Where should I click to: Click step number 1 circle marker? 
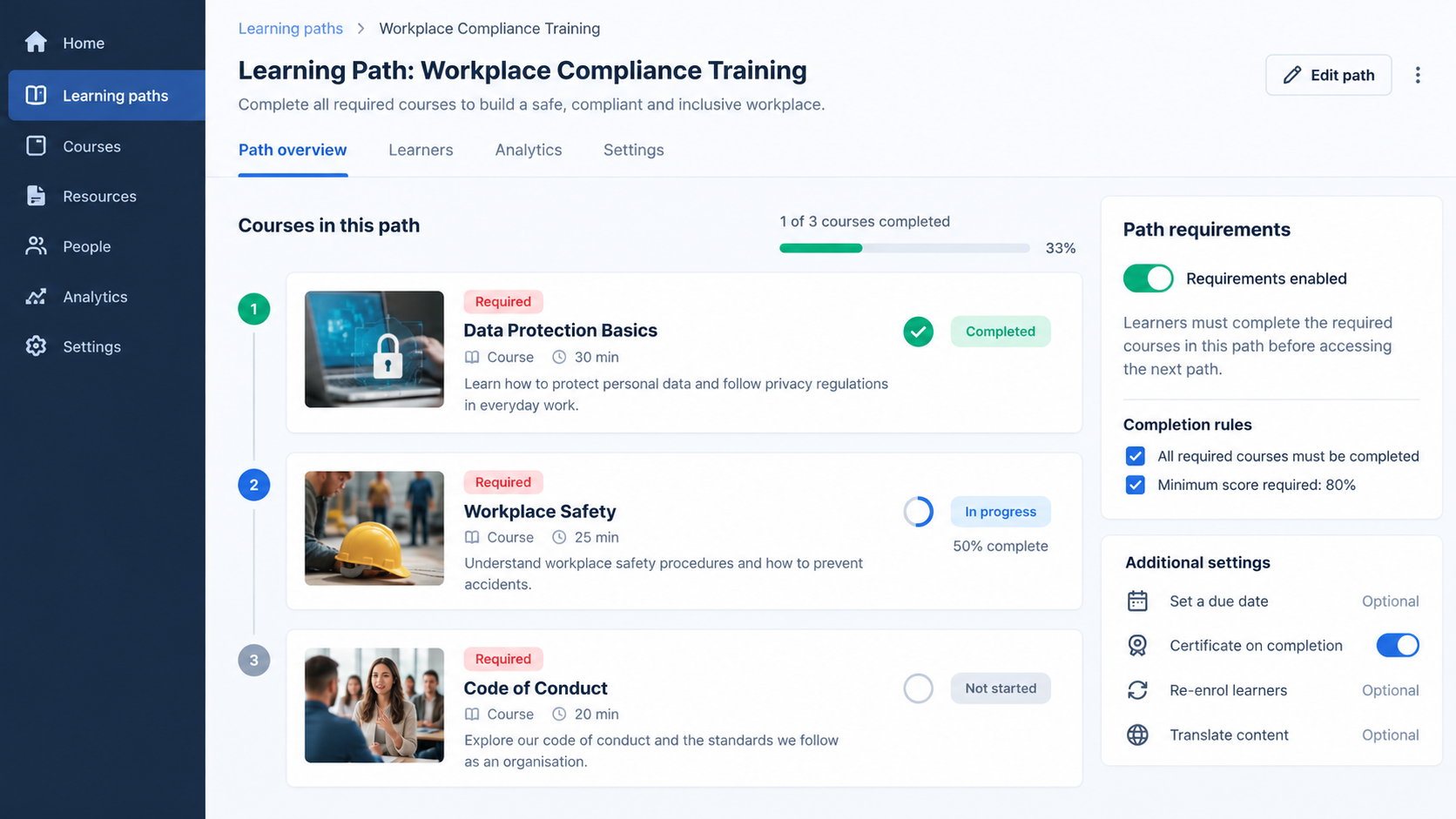pyautogui.click(x=254, y=309)
